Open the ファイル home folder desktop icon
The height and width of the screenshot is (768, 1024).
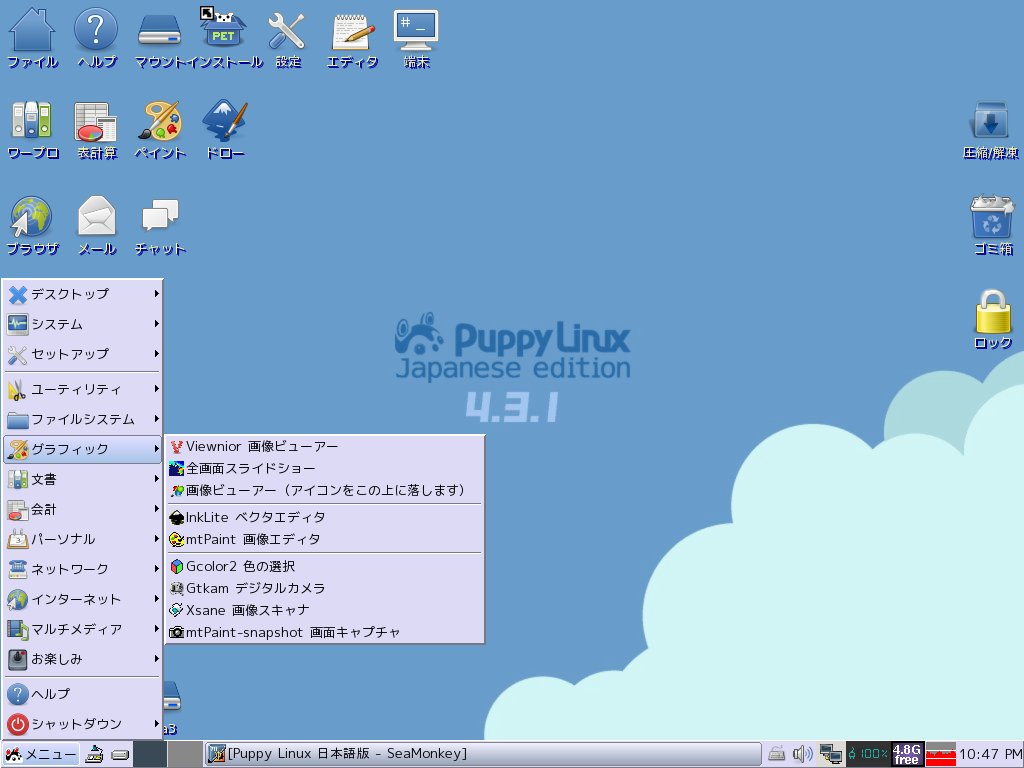pos(31,38)
